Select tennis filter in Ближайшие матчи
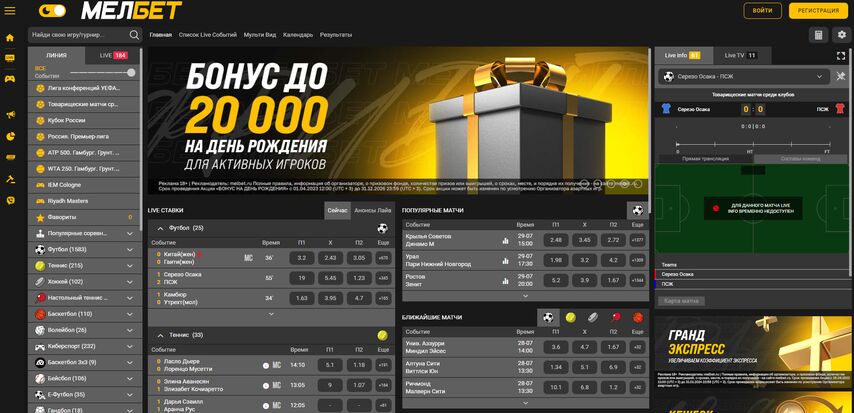 coord(570,318)
